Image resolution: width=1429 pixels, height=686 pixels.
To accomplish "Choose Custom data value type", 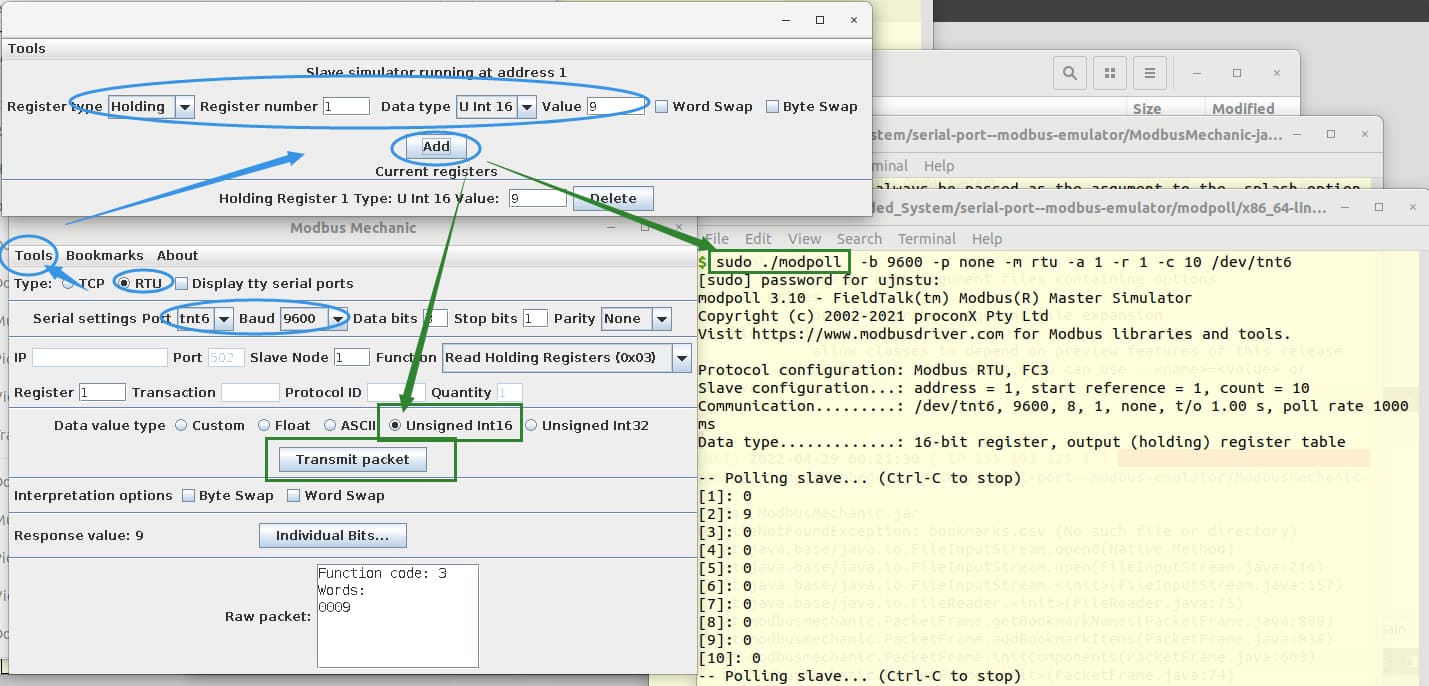I will 181,425.
